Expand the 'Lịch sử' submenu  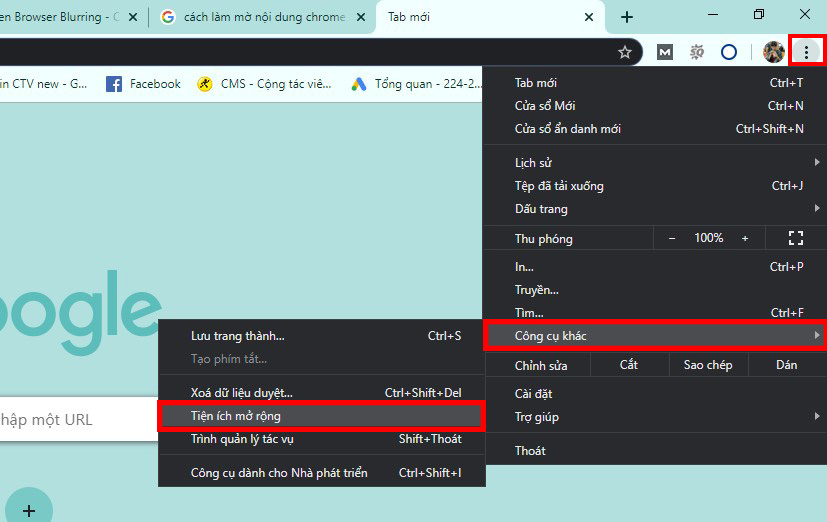coord(655,163)
